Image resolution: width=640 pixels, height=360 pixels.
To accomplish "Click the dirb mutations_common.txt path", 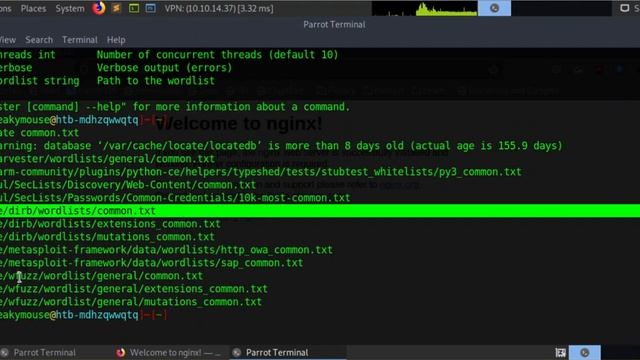I will pyautogui.click(x=107, y=237).
